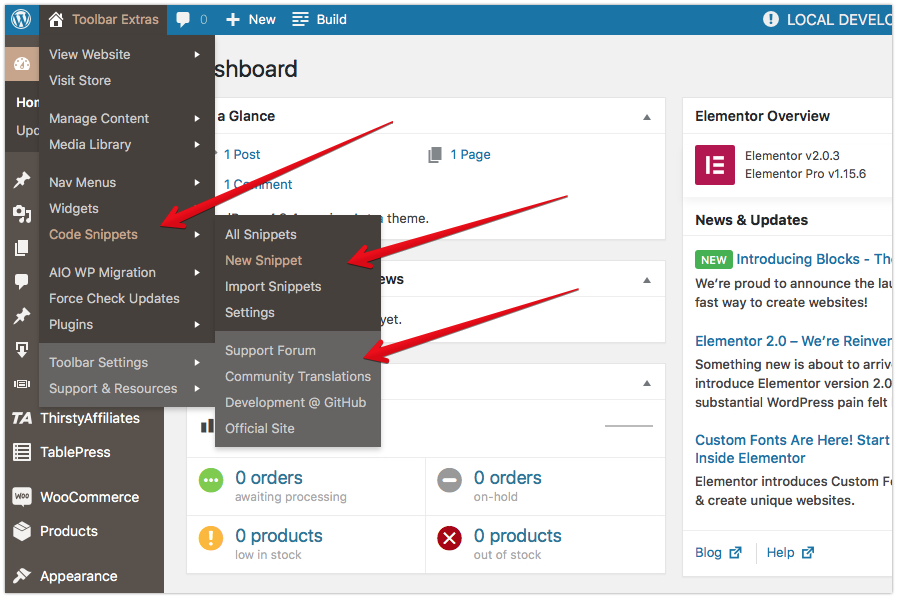Image resolution: width=897 pixels, height=598 pixels.
Task: Click the Pages icon in sidebar
Action: tap(22, 248)
